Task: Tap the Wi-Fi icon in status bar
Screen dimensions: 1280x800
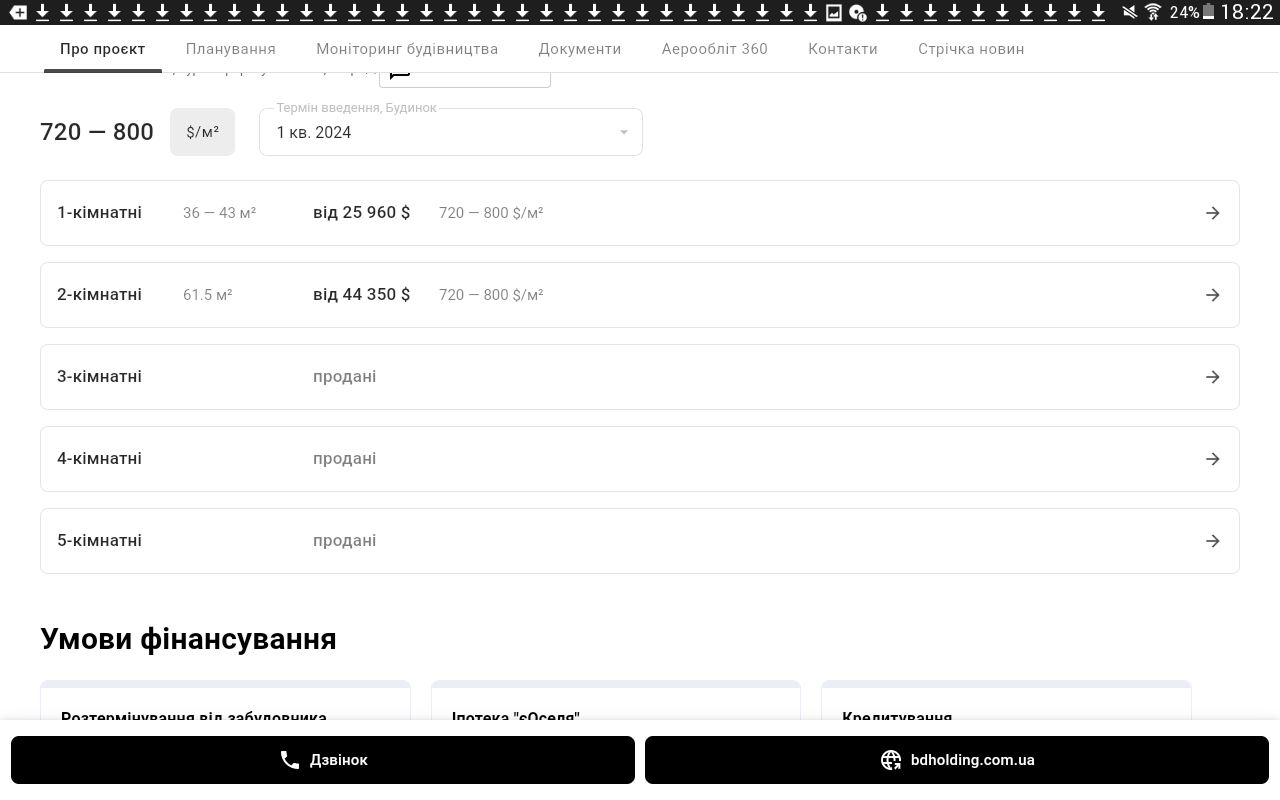Action: coord(1153,12)
